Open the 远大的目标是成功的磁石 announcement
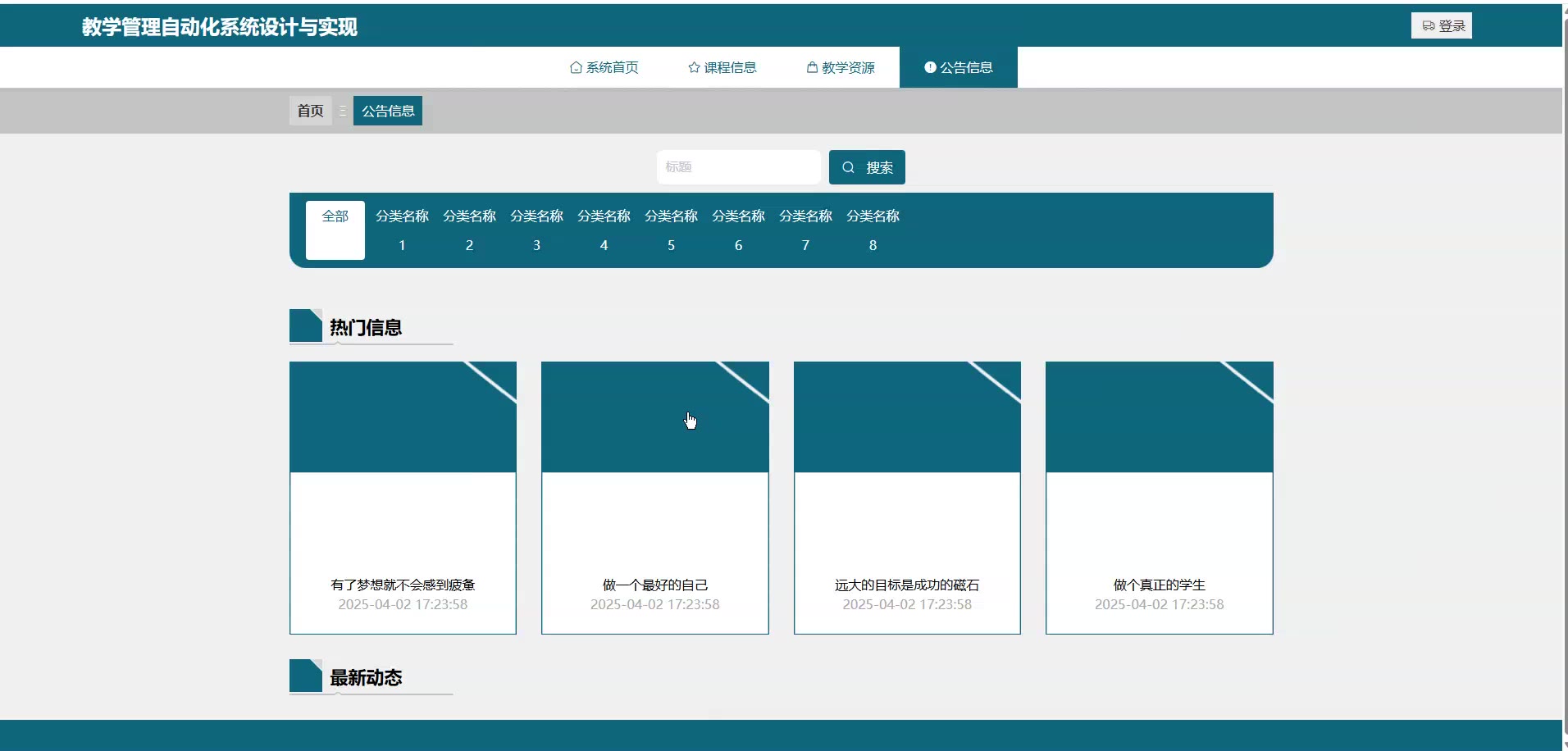 [907, 497]
